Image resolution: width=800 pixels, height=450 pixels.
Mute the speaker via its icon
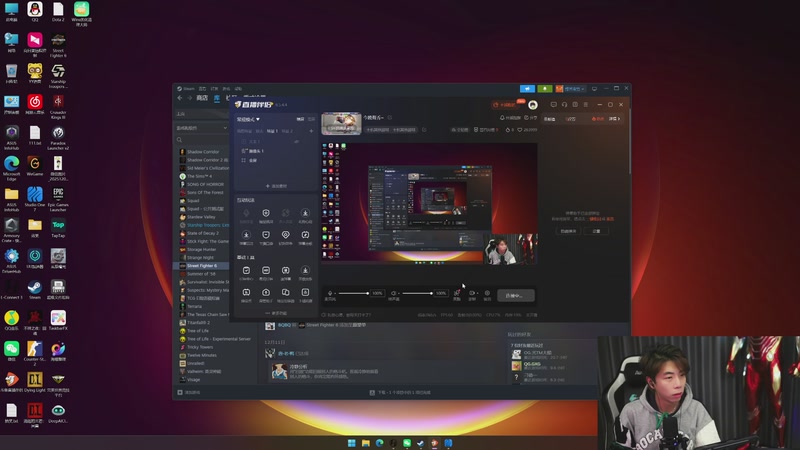pyautogui.click(x=393, y=293)
